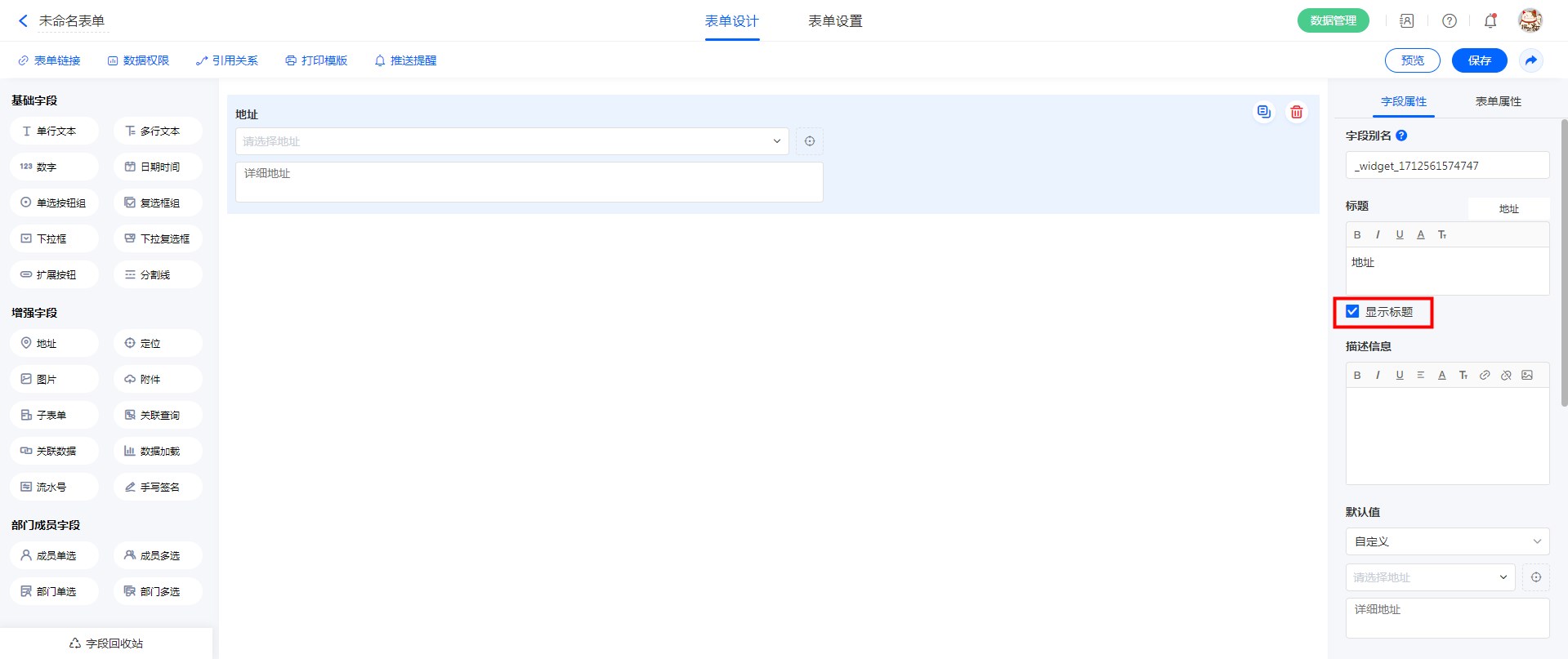1568x659 pixels.
Task: Click the 字段别名 input field
Action: click(1446, 166)
